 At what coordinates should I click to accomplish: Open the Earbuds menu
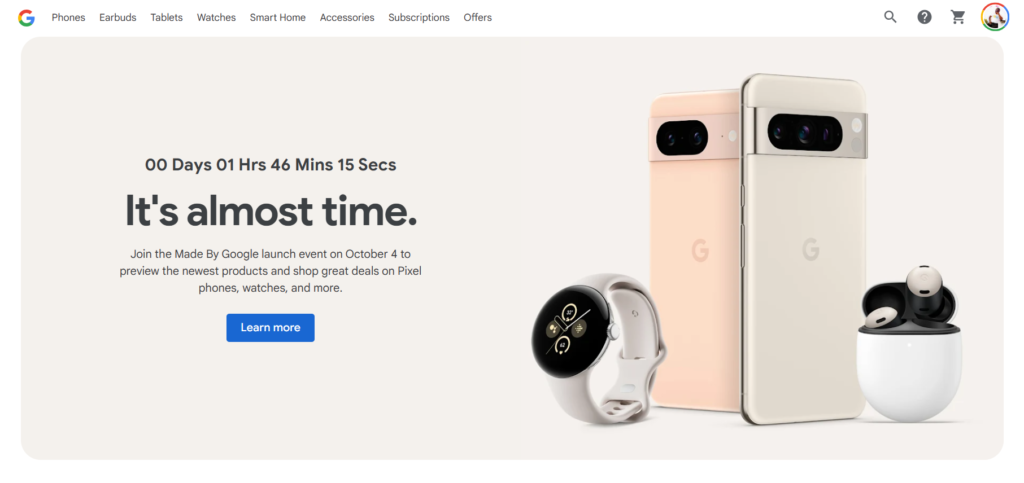click(x=118, y=18)
